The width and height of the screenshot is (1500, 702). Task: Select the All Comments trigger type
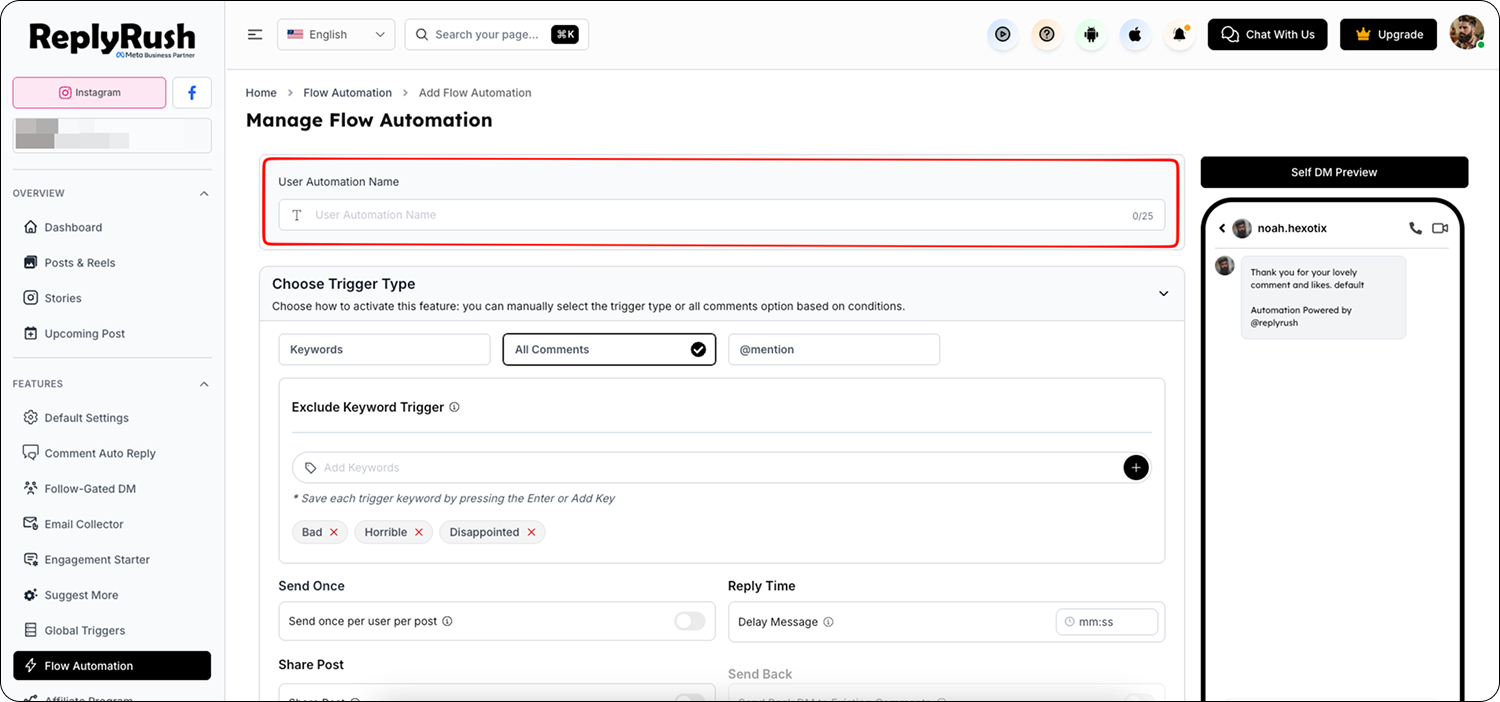pyautogui.click(x=609, y=350)
